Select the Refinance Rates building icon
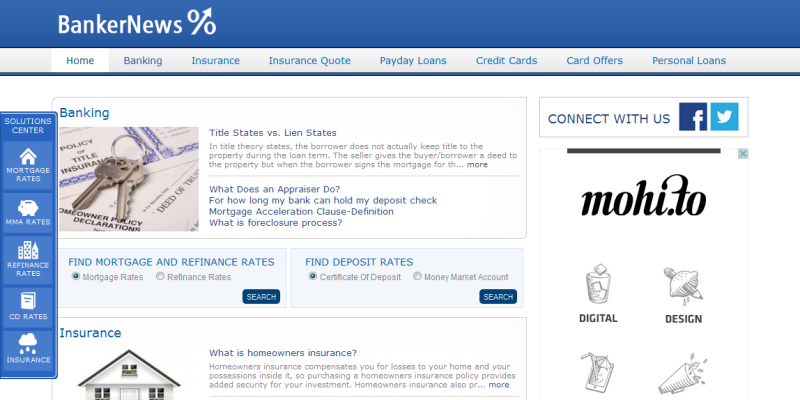The width and height of the screenshot is (800, 400). (28, 253)
